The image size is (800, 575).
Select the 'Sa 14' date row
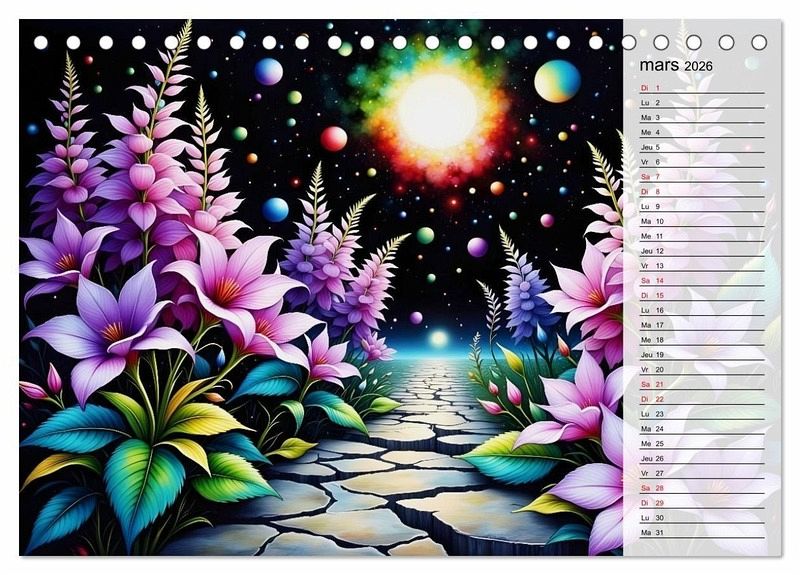point(703,280)
